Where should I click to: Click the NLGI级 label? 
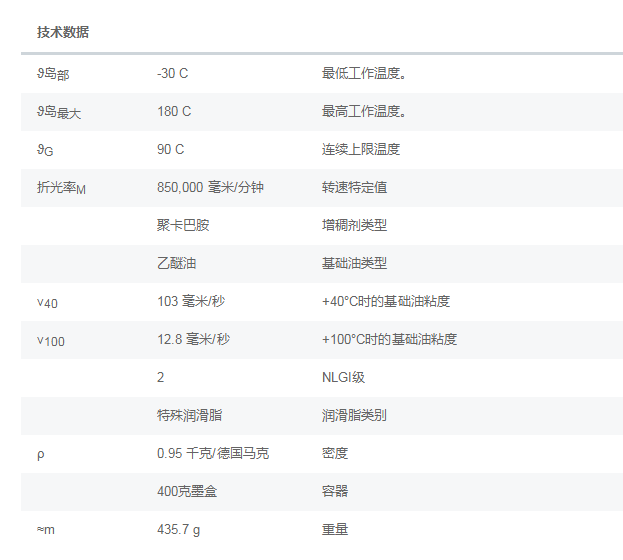pyautogui.click(x=343, y=377)
